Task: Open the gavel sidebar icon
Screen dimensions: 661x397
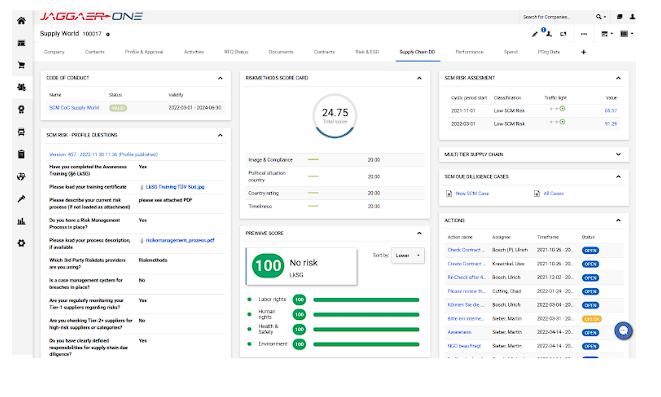Action: tap(21, 199)
